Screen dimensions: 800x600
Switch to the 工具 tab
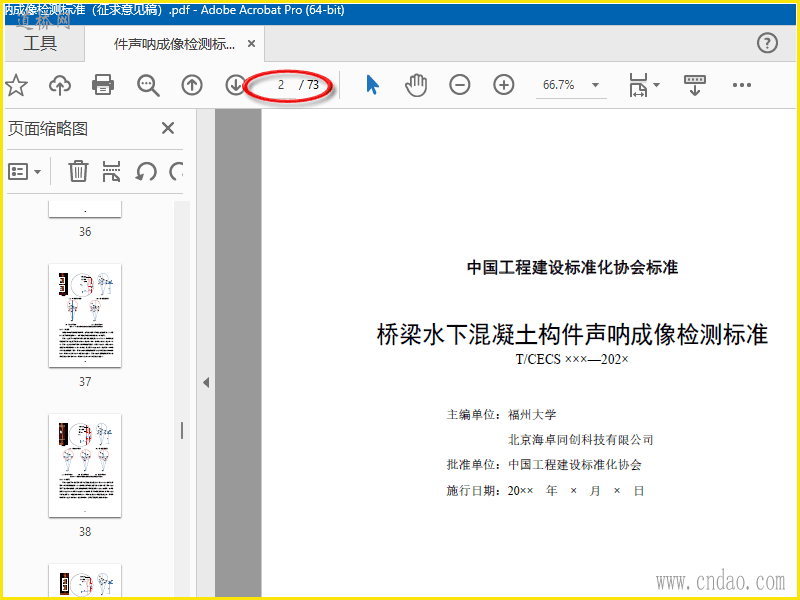(x=40, y=43)
